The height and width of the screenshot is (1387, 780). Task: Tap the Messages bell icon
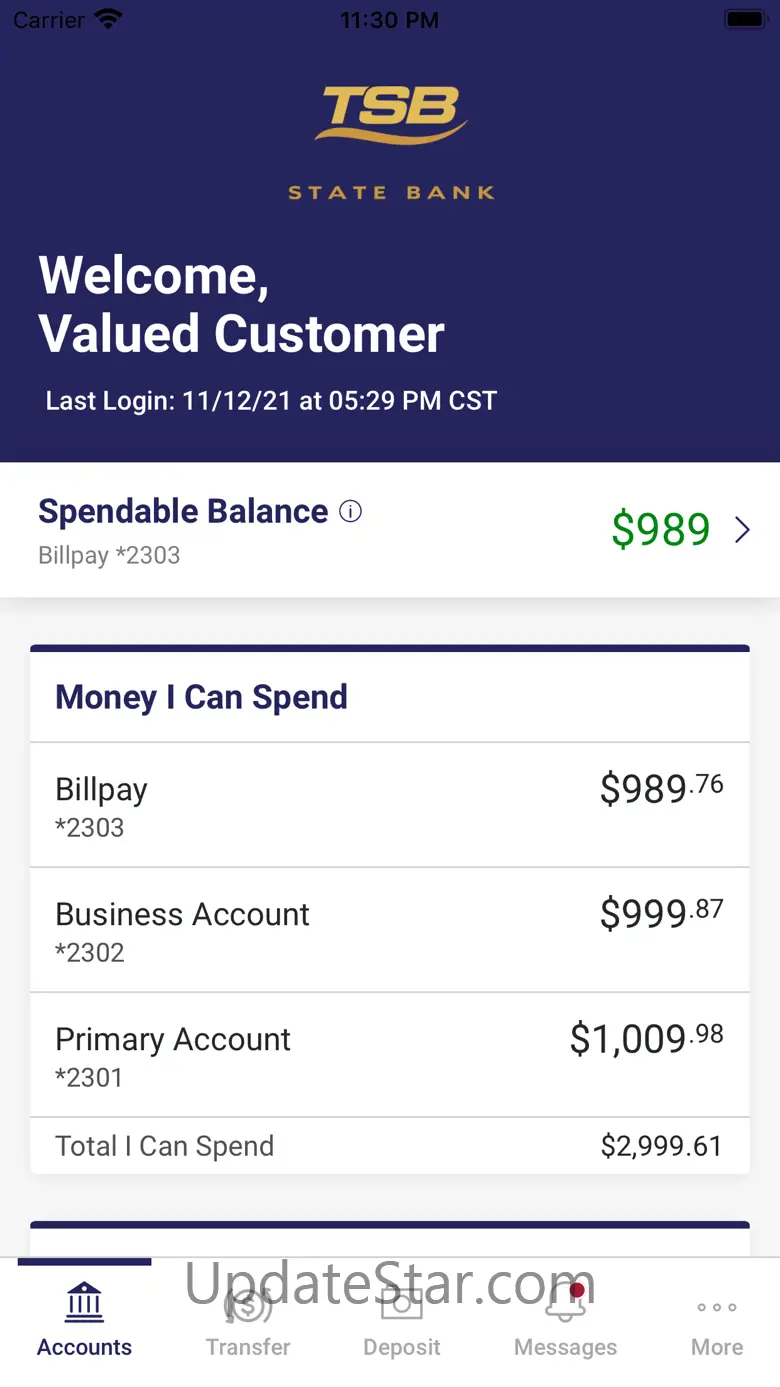click(x=565, y=1303)
